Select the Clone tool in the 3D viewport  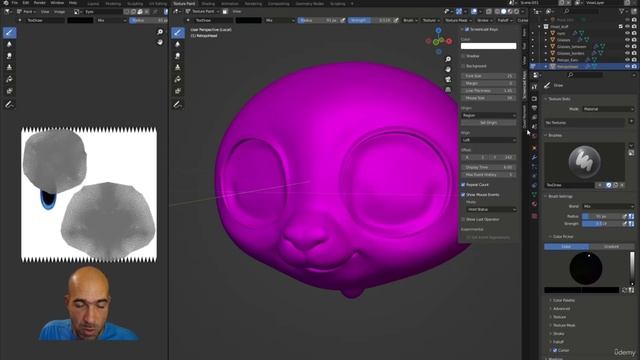coord(178,67)
